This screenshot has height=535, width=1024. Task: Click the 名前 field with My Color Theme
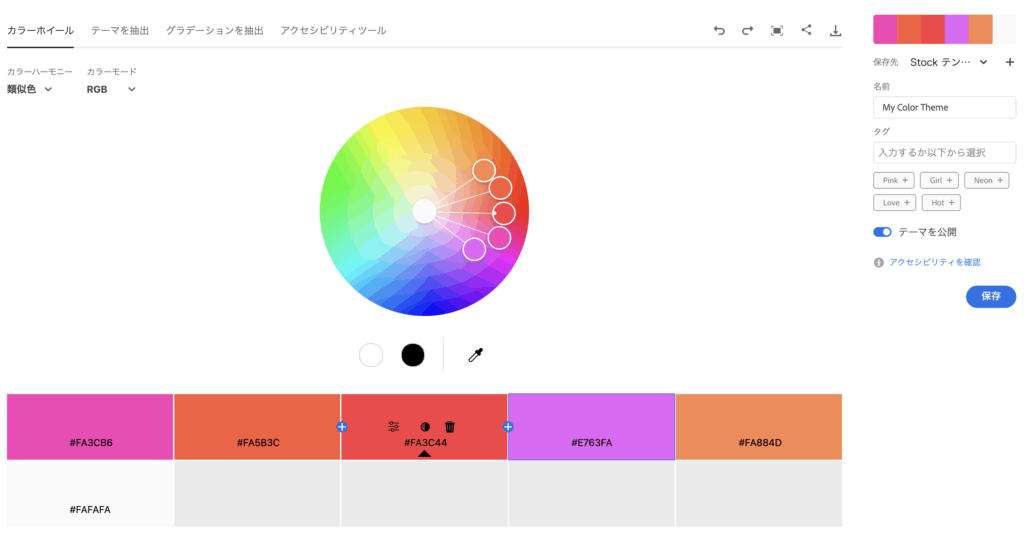click(x=944, y=107)
